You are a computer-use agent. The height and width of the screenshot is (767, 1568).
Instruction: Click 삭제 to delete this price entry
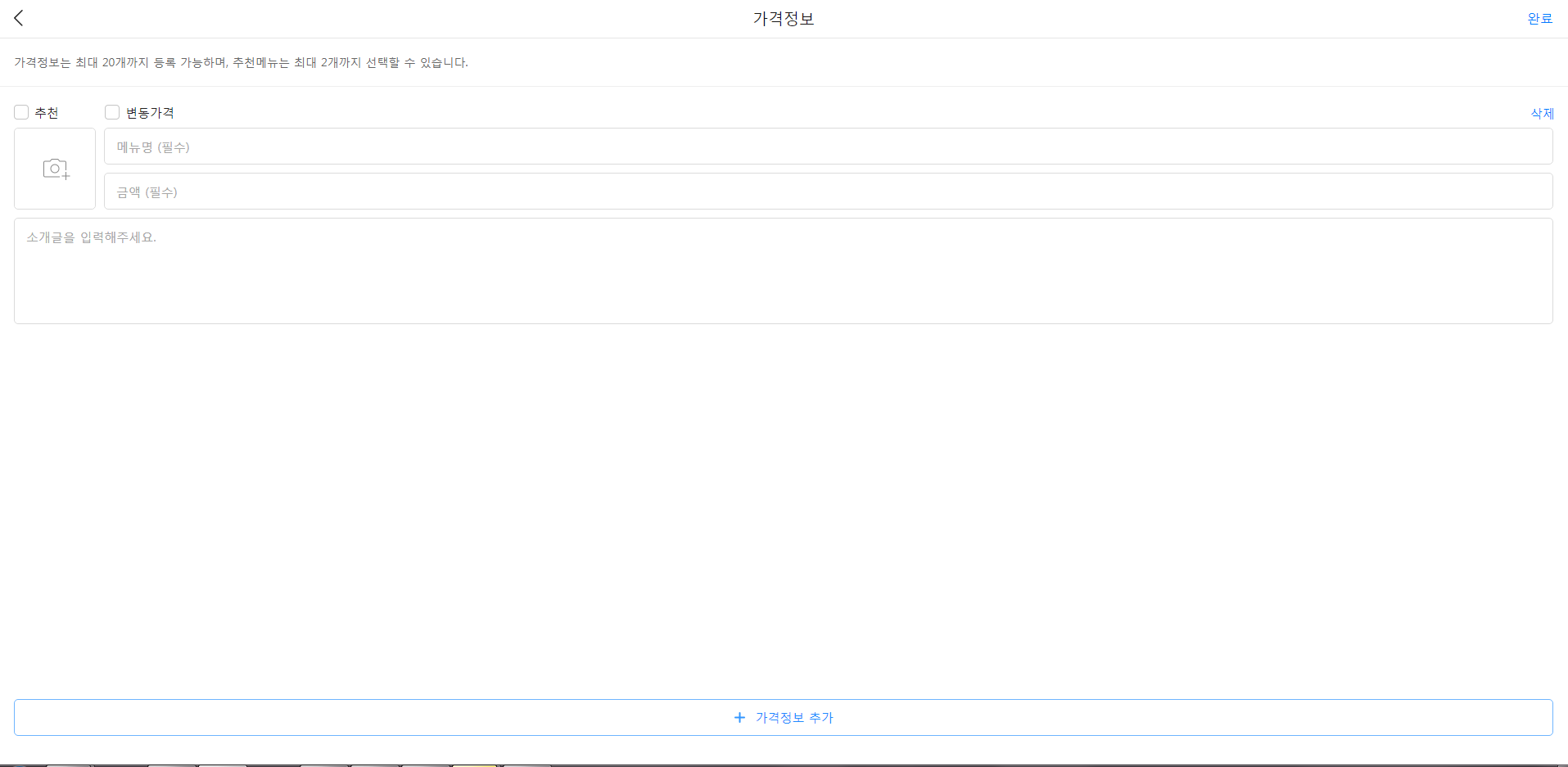tap(1542, 113)
